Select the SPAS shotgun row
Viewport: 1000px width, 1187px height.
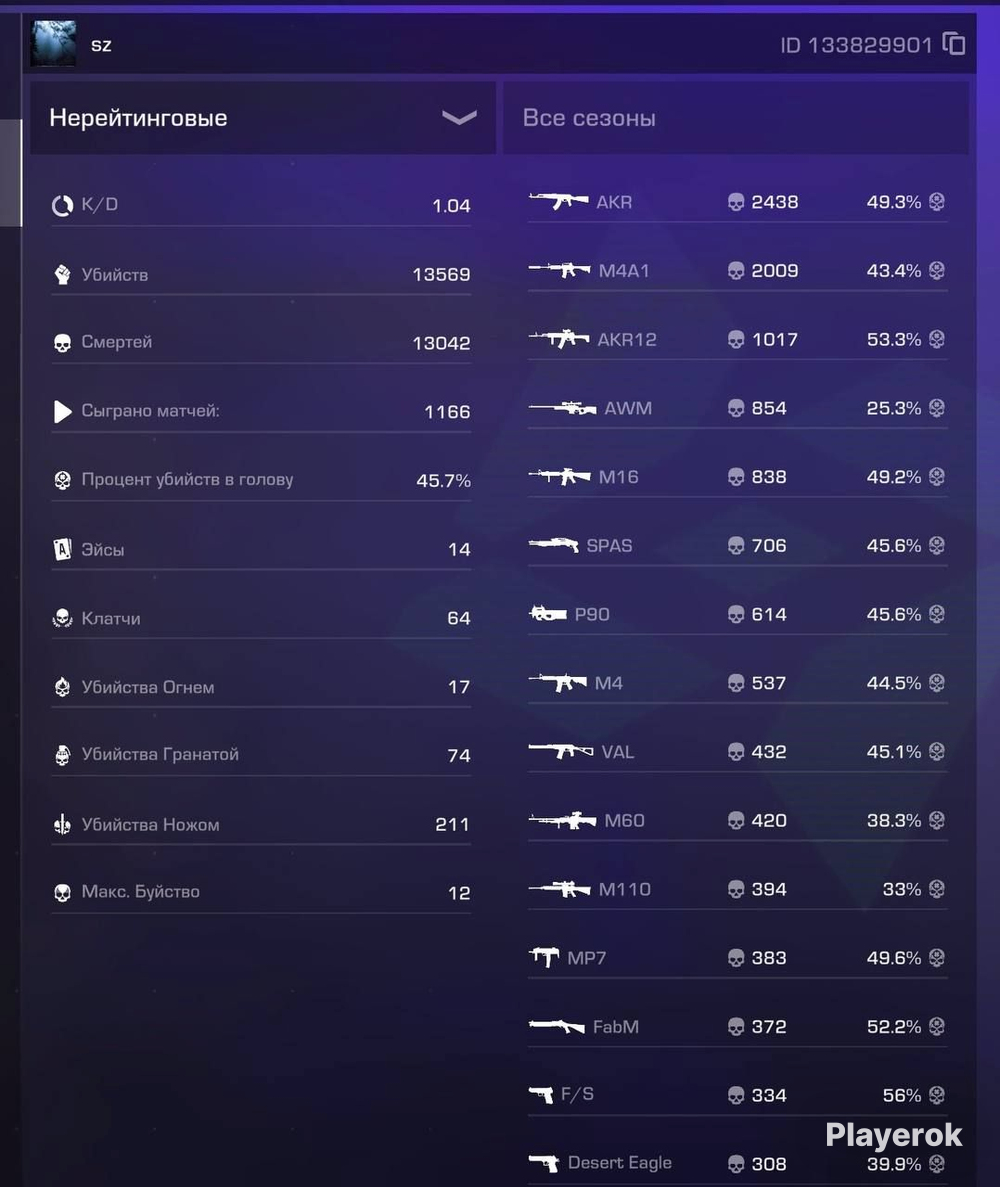[737, 546]
